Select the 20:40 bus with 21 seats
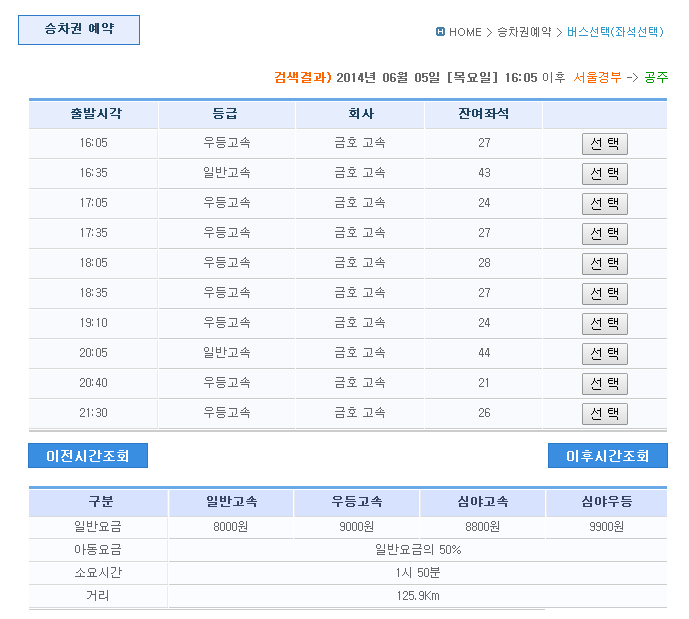This screenshot has width=689, height=619. [605, 384]
